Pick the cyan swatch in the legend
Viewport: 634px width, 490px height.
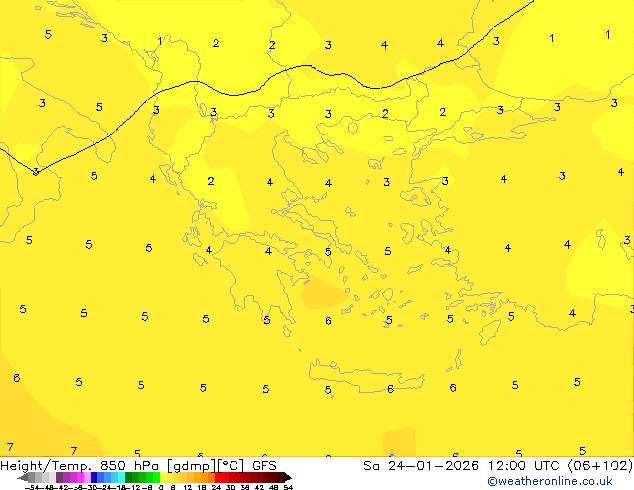click(121, 477)
